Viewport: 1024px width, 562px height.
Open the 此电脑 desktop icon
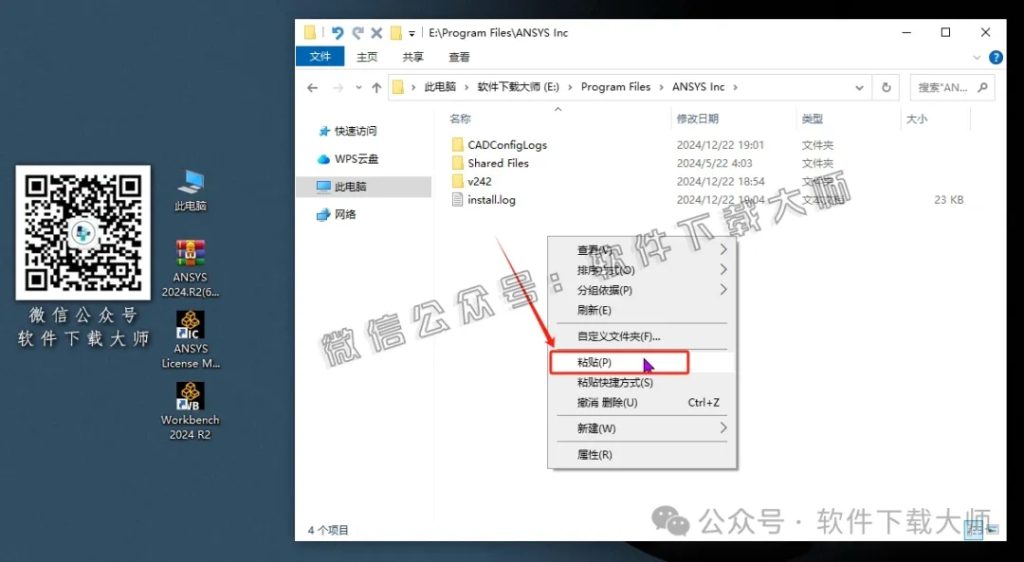coord(190,190)
